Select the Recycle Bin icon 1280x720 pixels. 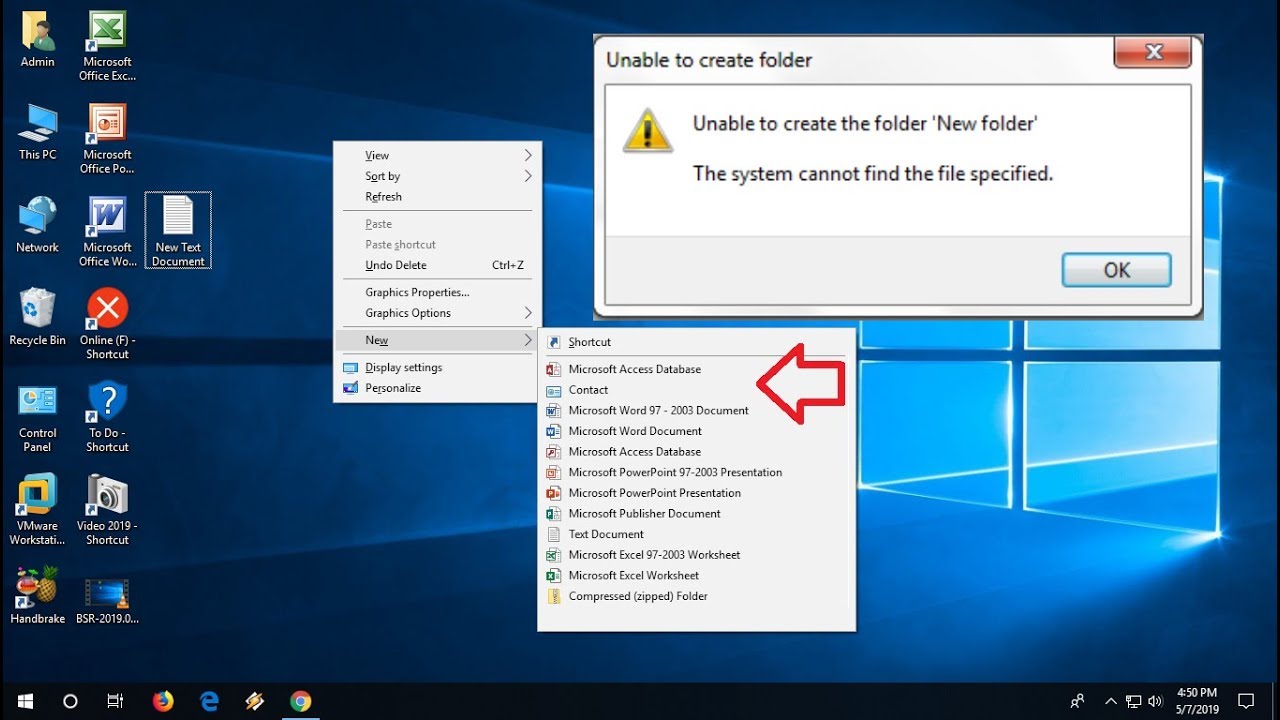coord(37,319)
